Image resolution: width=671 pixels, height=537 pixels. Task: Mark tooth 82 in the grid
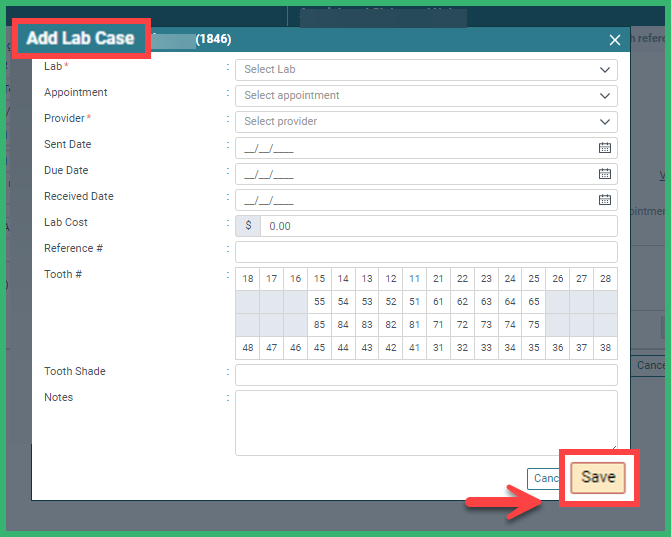coord(391,325)
